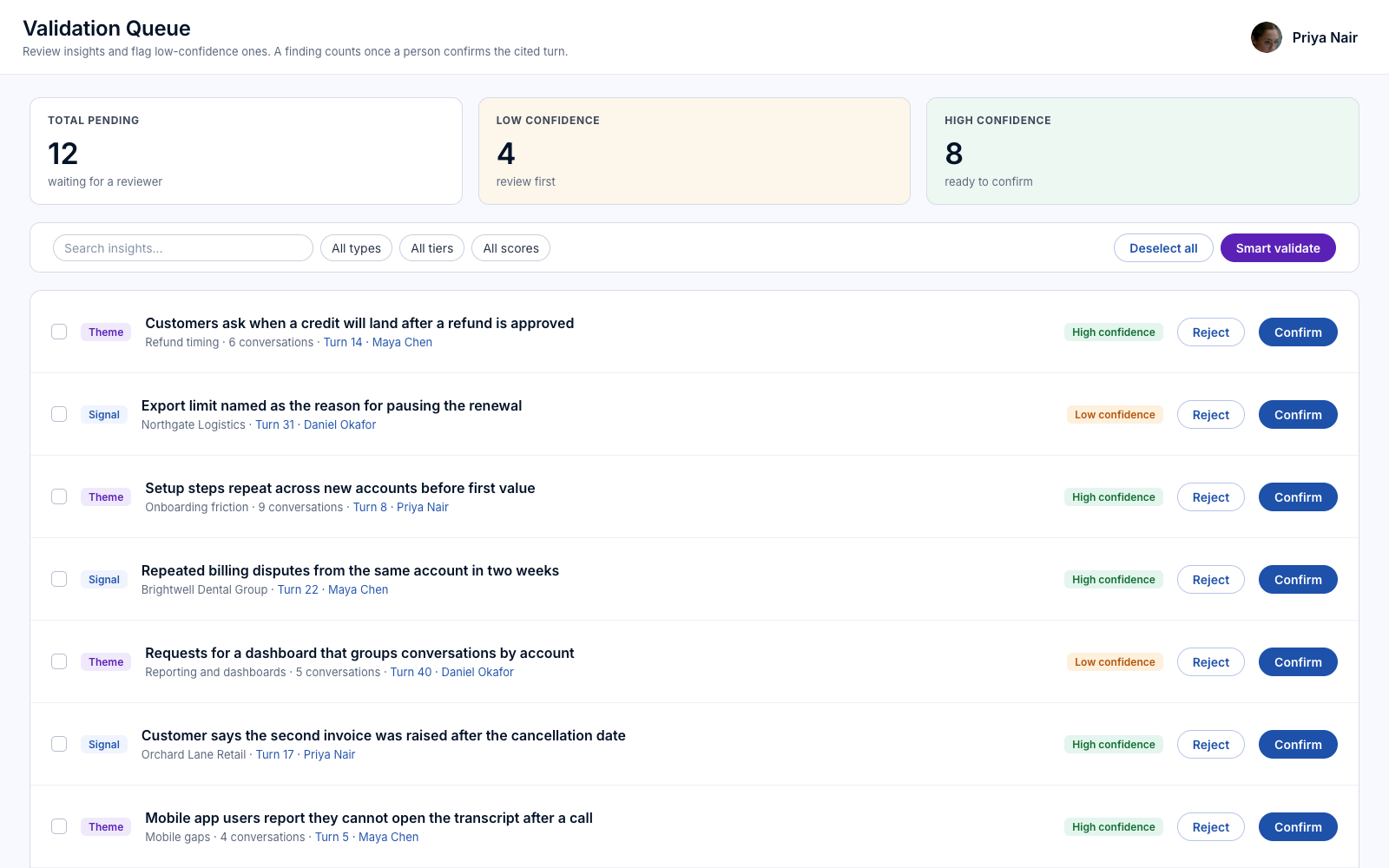Viewport: 1389px width, 868px height.
Task: Check the Setup steps repeat row
Action: 59,496
